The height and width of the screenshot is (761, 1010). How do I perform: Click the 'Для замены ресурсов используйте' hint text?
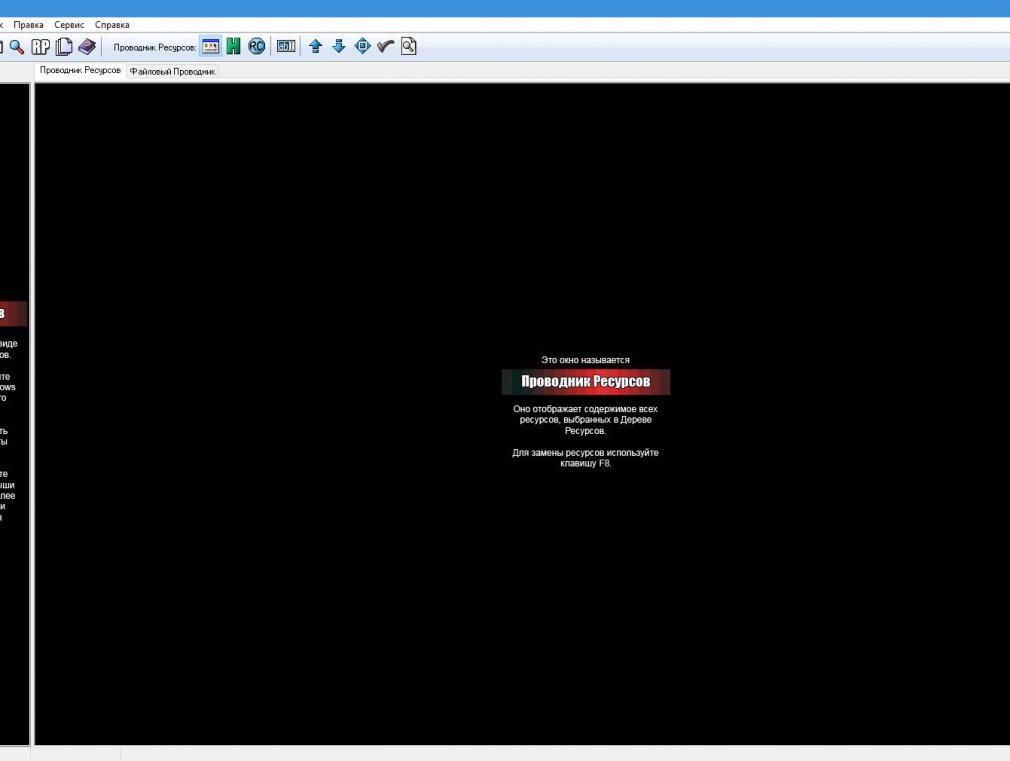tap(585, 452)
